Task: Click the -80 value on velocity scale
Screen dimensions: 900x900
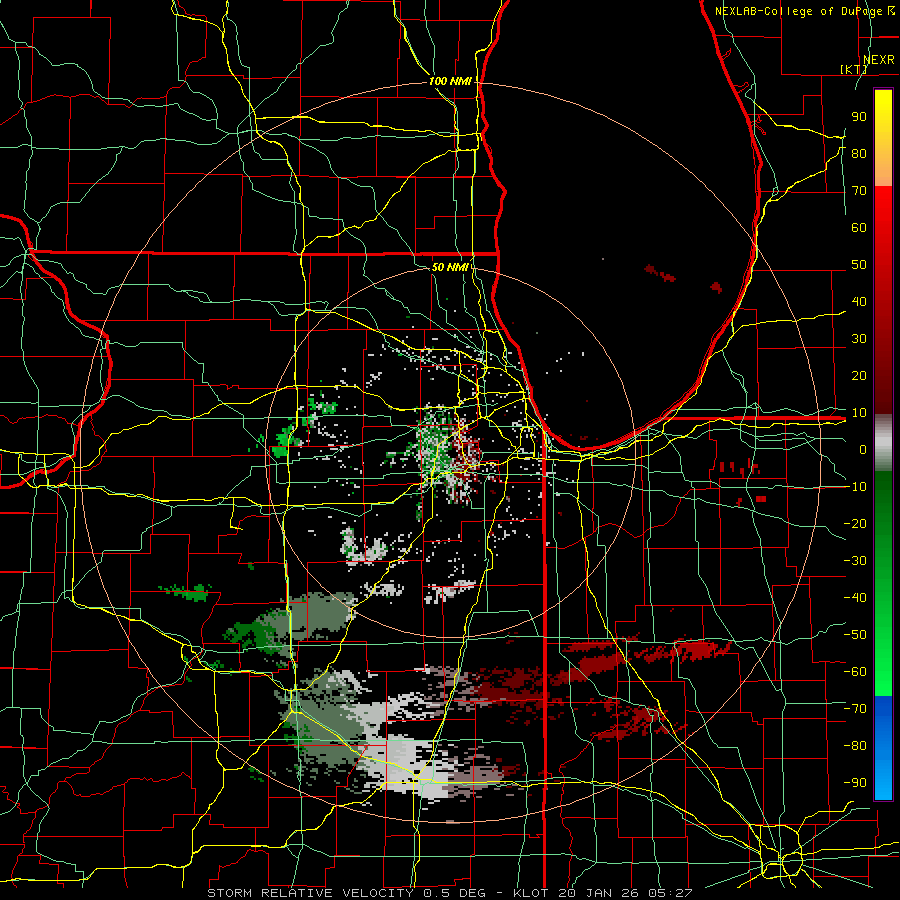Action: 855,746
